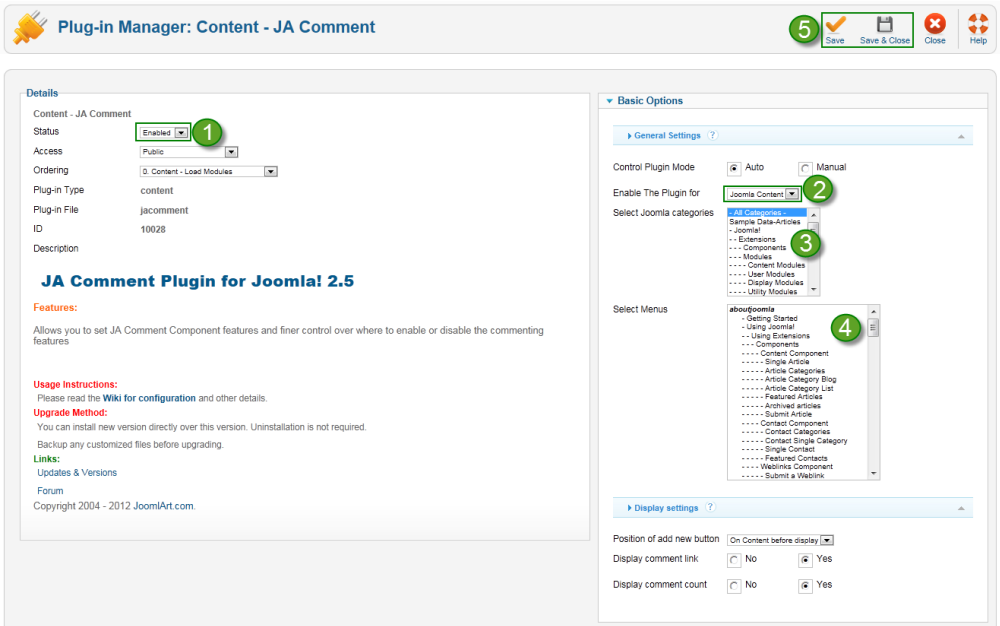Screen dimensions: 1000x626
Task: Open the Status Enabled dropdown
Action: coord(164,133)
